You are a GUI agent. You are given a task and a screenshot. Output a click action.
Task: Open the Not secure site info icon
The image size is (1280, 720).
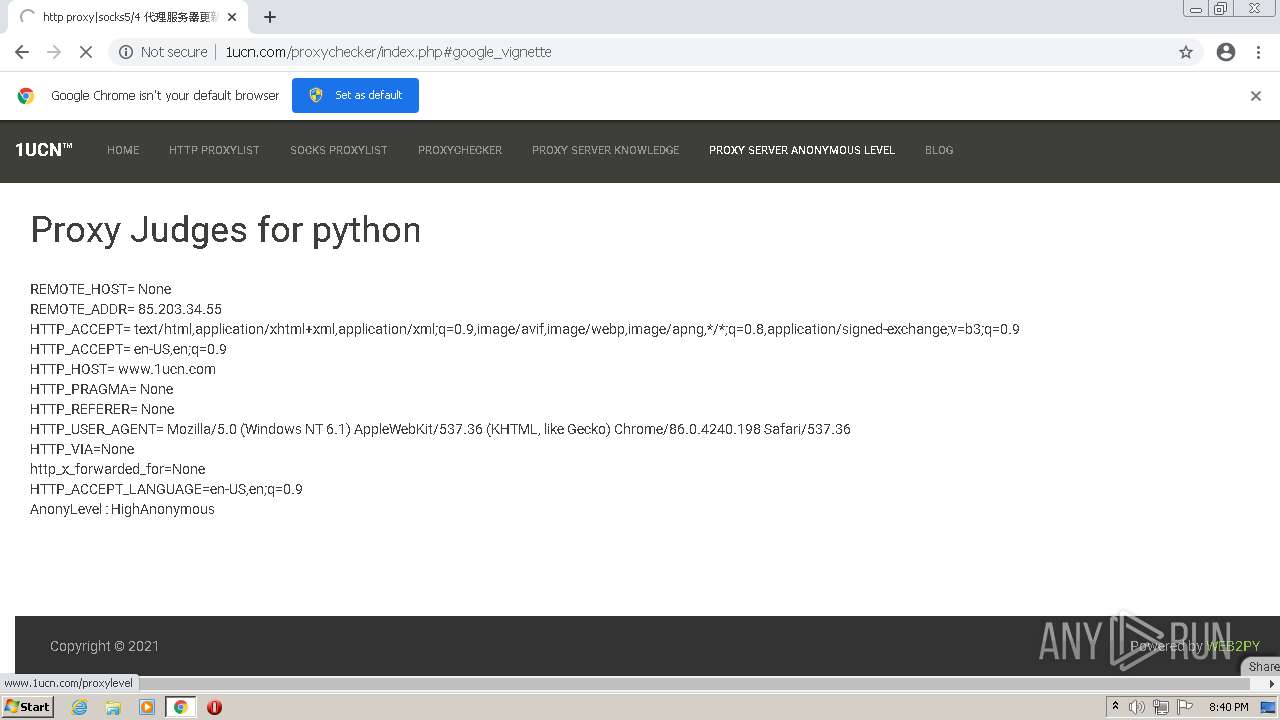[x=126, y=52]
